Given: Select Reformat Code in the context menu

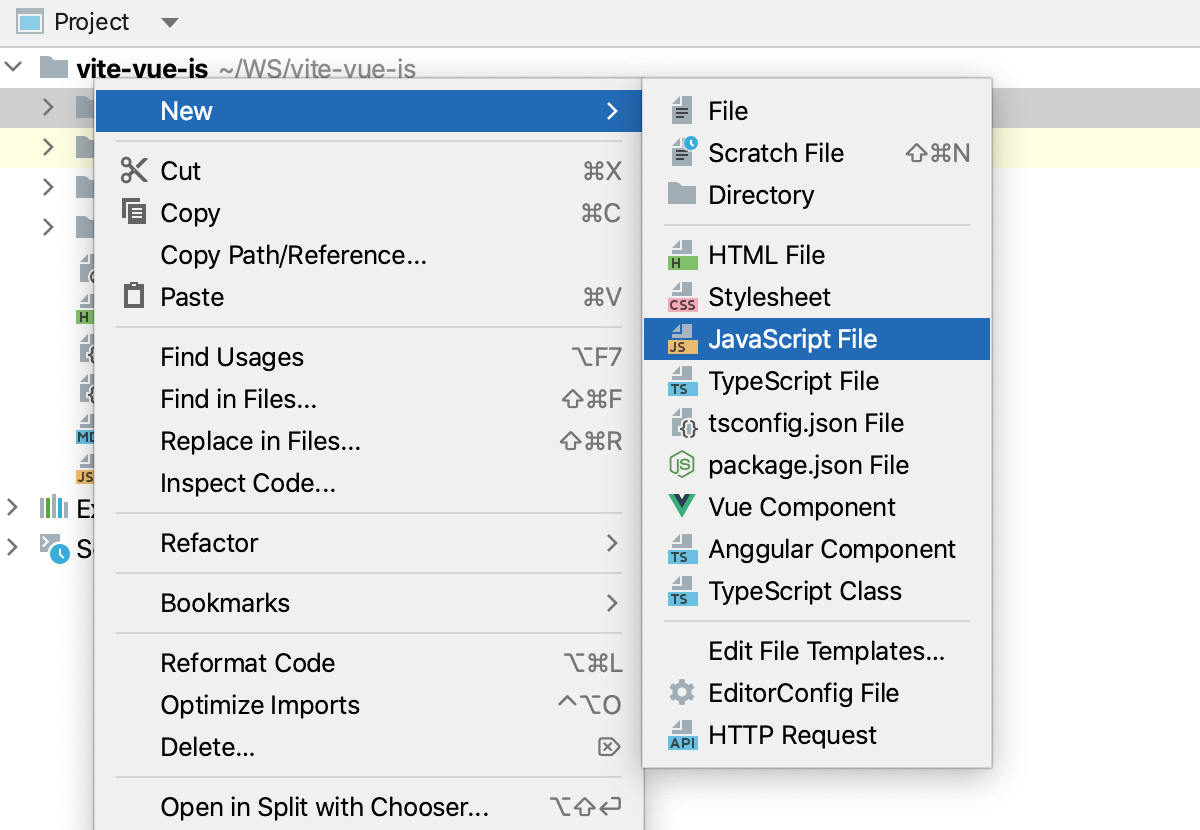Looking at the screenshot, I should point(248,663).
